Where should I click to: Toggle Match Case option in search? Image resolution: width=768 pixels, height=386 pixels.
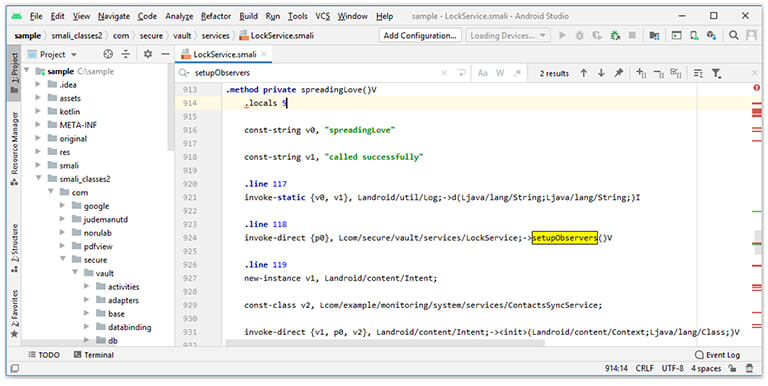(482, 73)
